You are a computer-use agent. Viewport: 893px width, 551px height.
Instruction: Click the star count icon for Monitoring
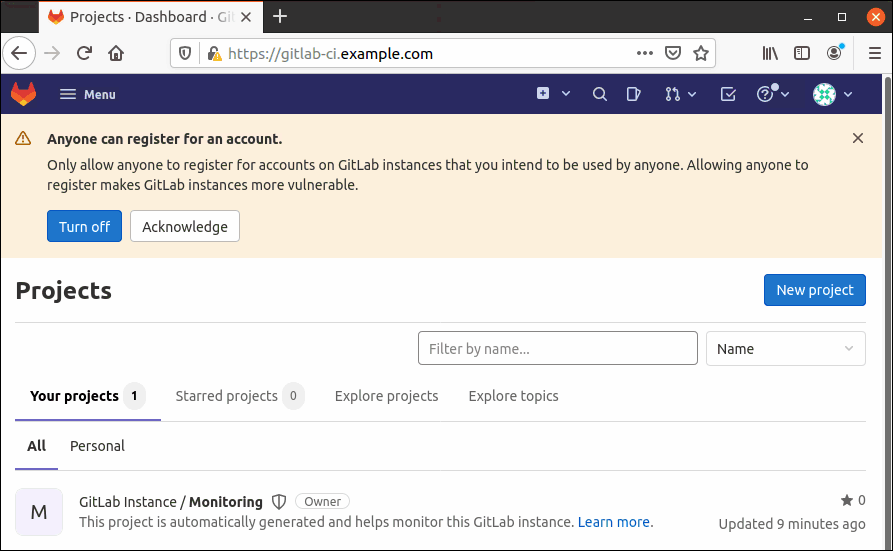[x=847, y=500]
